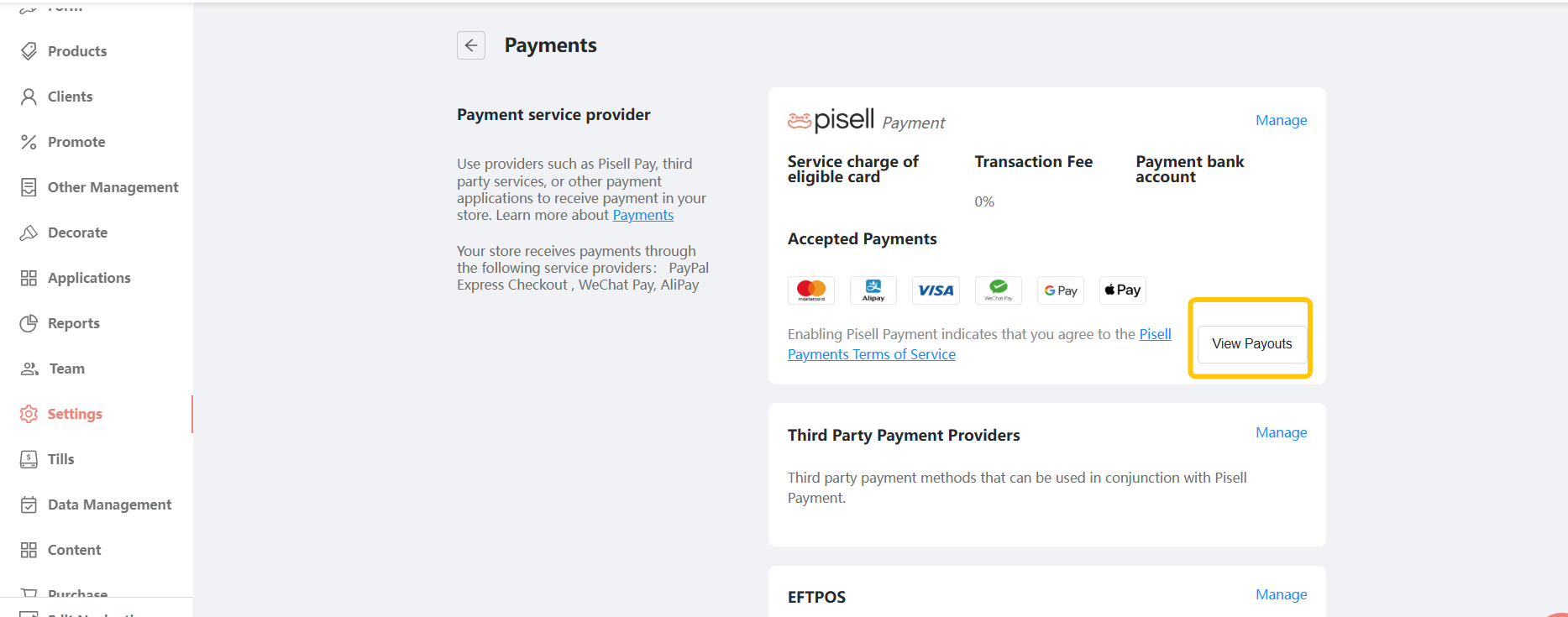Click the Promote percent icon
This screenshot has width=1568, height=617.
pyautogui.click(x=29, y=142)
